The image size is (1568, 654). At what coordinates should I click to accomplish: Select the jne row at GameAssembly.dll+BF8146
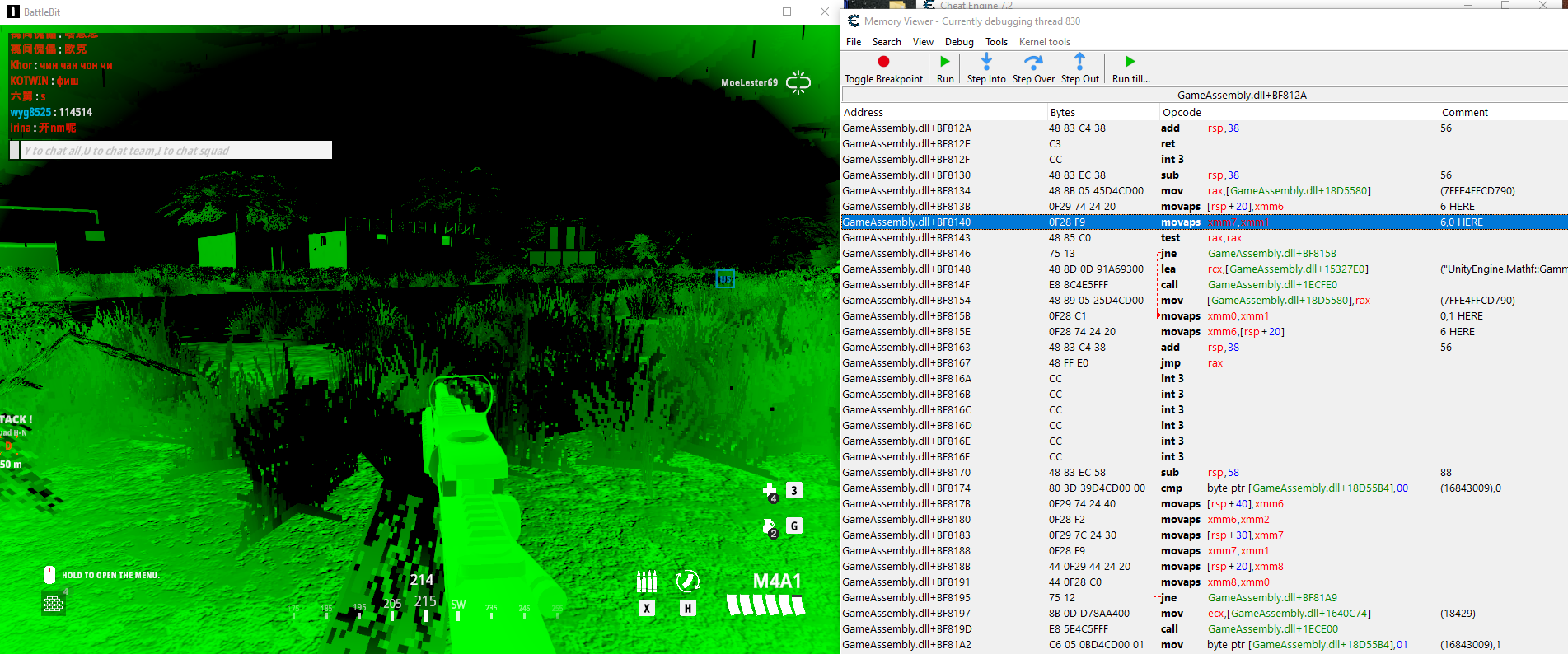click(1205, 254)
